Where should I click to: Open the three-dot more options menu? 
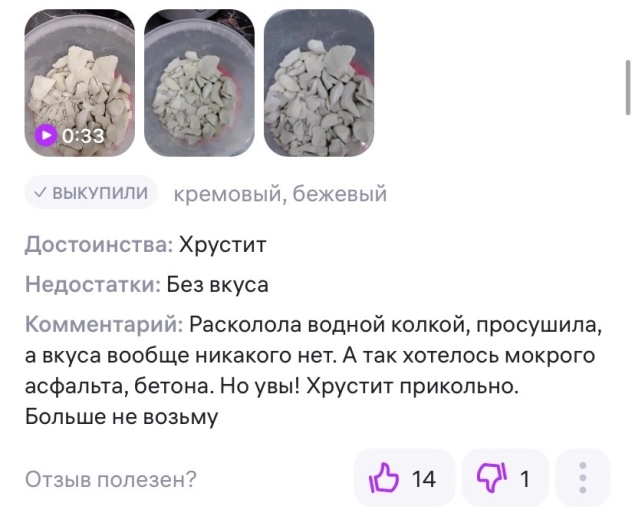click(582, 478)
